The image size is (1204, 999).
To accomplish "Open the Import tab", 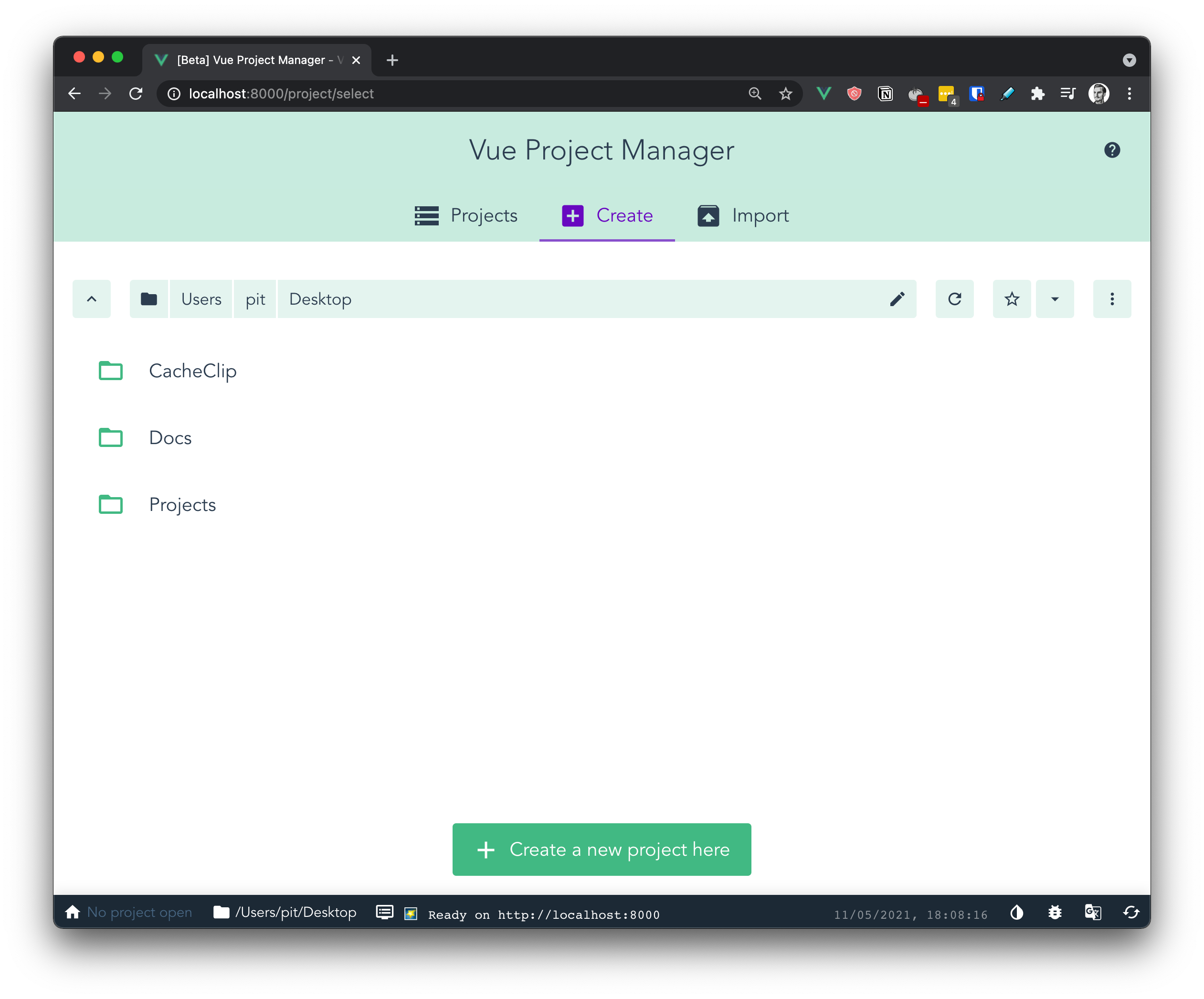I will pyautogui.click(x=743, y=216).
